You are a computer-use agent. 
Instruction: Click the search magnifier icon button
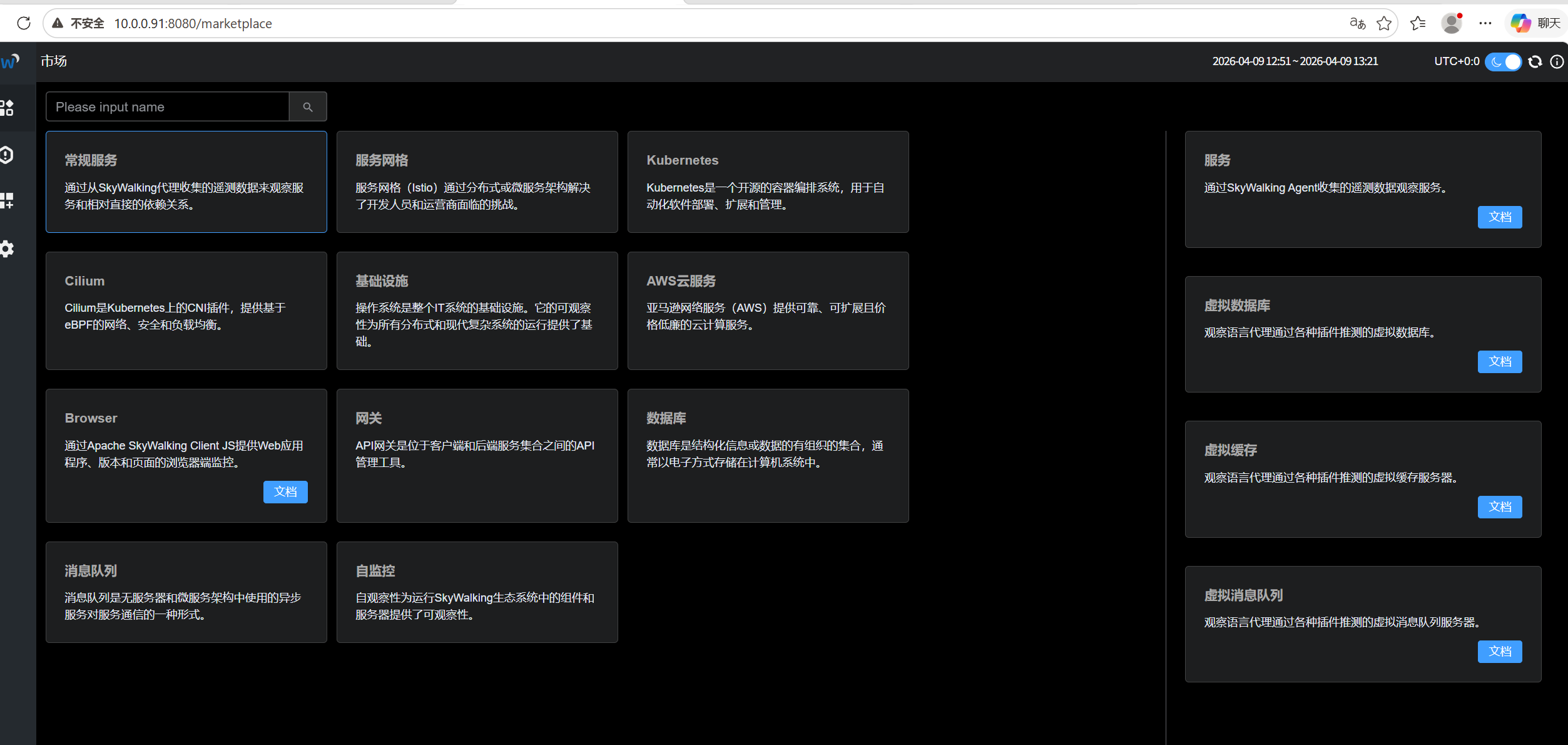pos(307,107)
